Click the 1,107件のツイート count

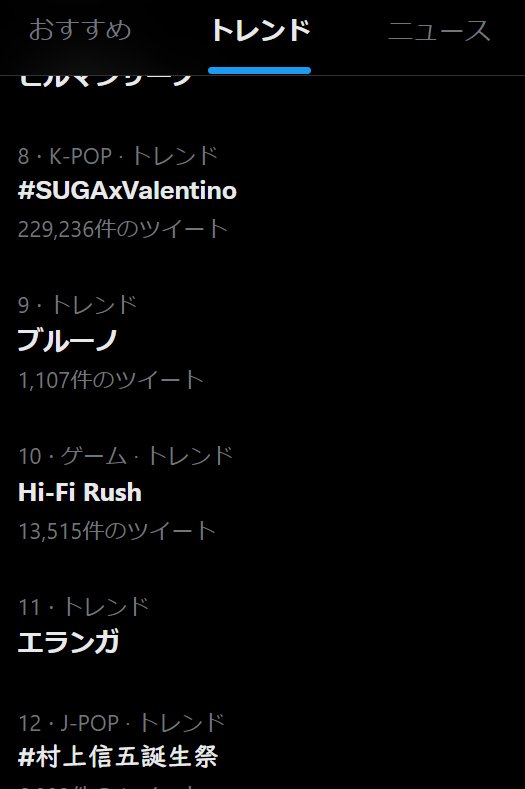coord(111,379)
